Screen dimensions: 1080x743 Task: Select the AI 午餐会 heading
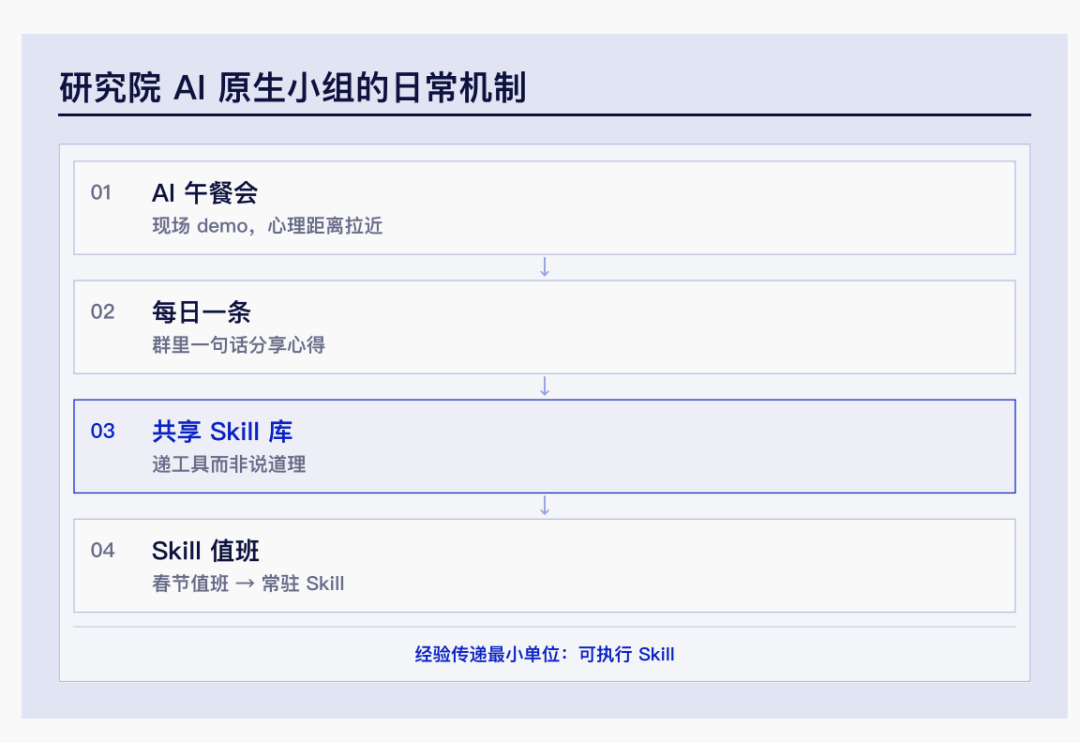coord(205,193)
